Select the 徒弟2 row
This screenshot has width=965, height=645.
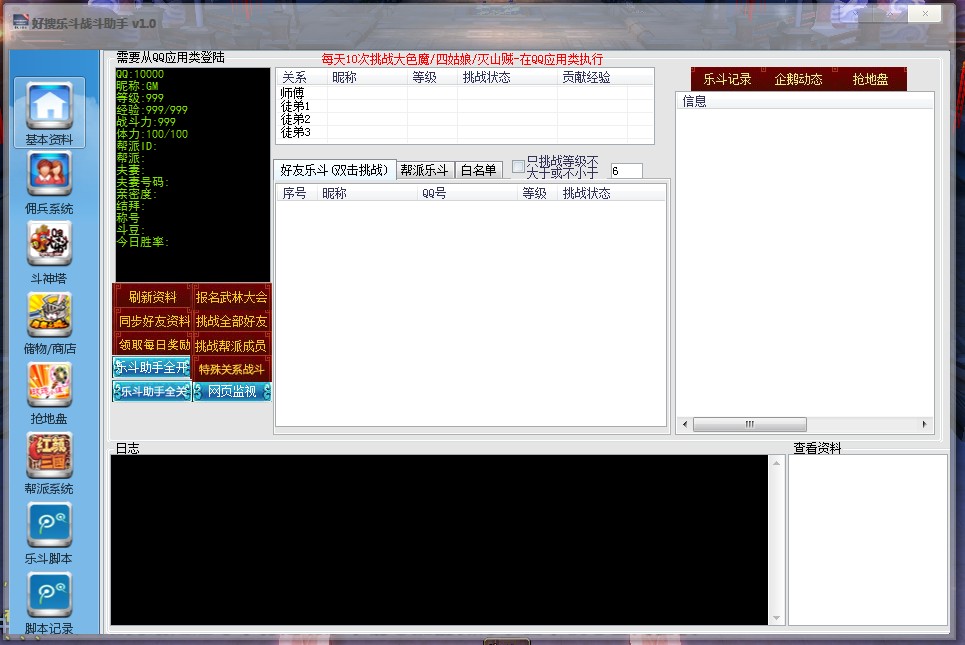click(x=465, y=119)
